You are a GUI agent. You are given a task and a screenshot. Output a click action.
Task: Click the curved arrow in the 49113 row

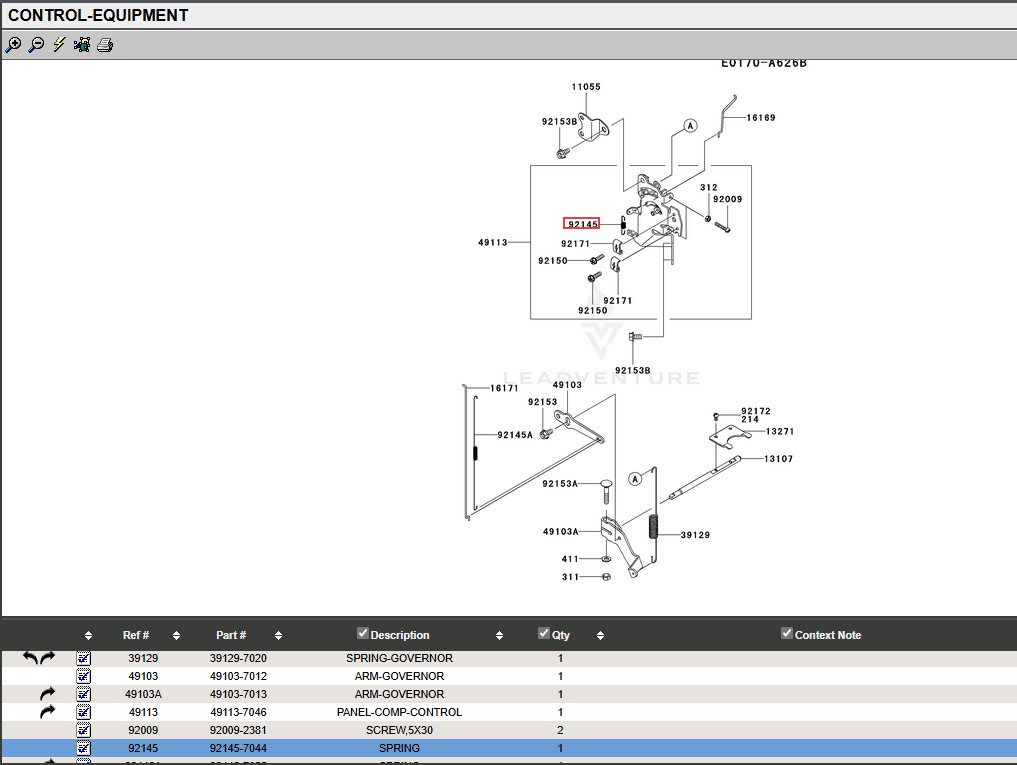pyautogui.click(x=47, y=713)
